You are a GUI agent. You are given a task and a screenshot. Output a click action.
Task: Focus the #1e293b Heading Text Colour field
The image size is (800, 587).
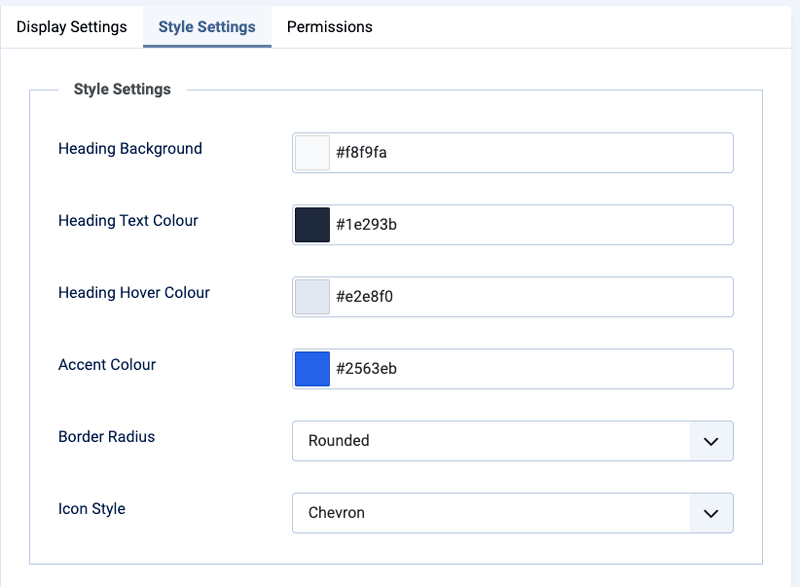click(530, 225)
